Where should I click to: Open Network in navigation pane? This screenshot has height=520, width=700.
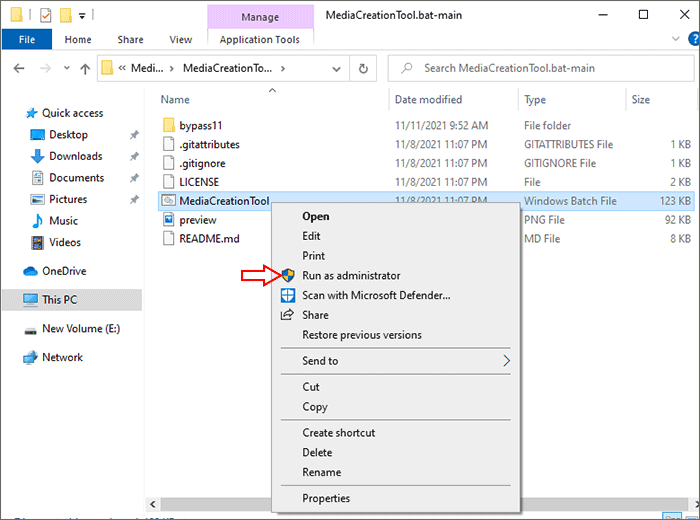click(62, 357)
